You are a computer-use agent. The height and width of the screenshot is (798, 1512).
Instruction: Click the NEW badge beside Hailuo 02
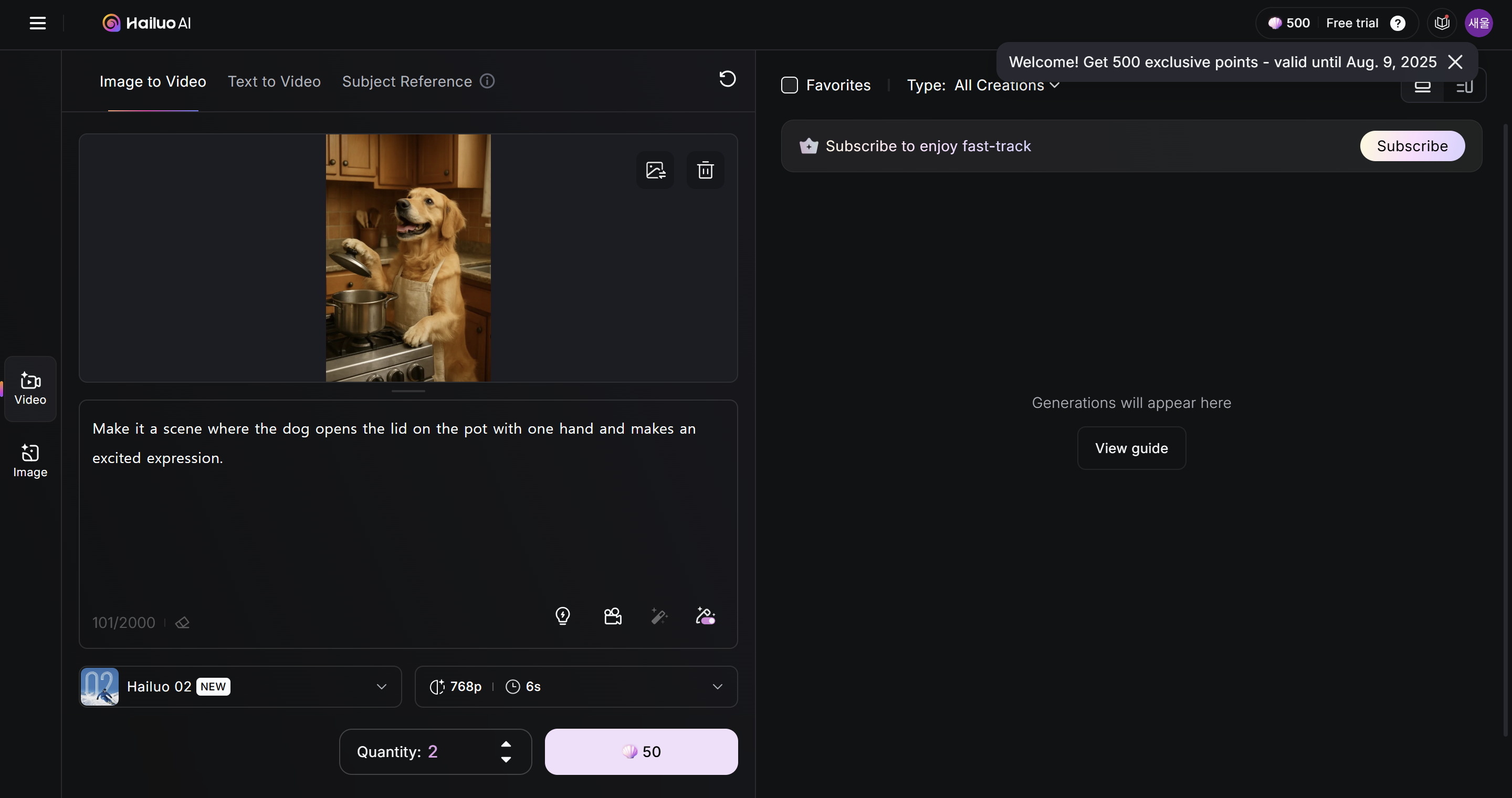pos(213,687)
